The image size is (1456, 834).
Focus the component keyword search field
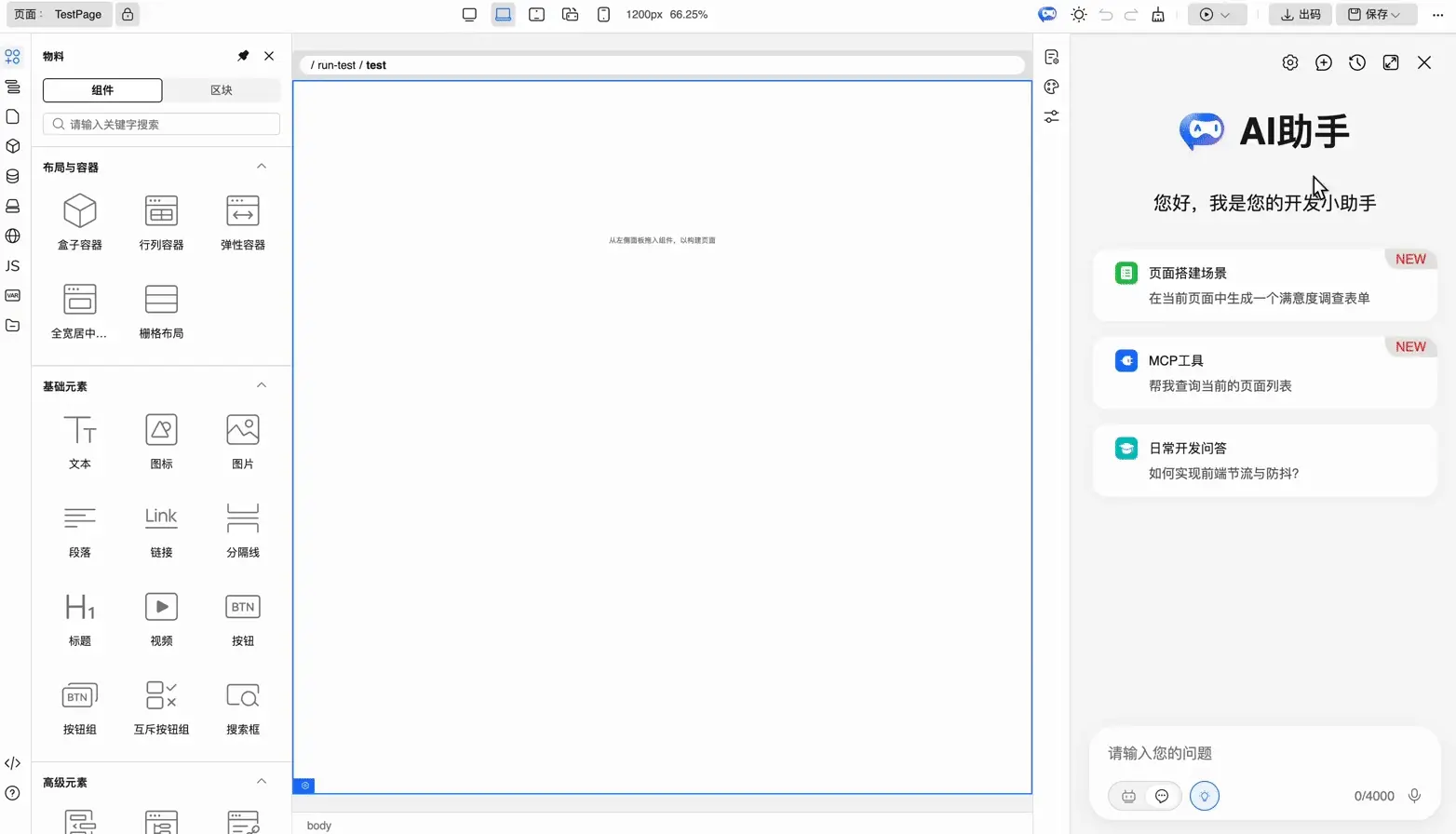tap(161, 124)
